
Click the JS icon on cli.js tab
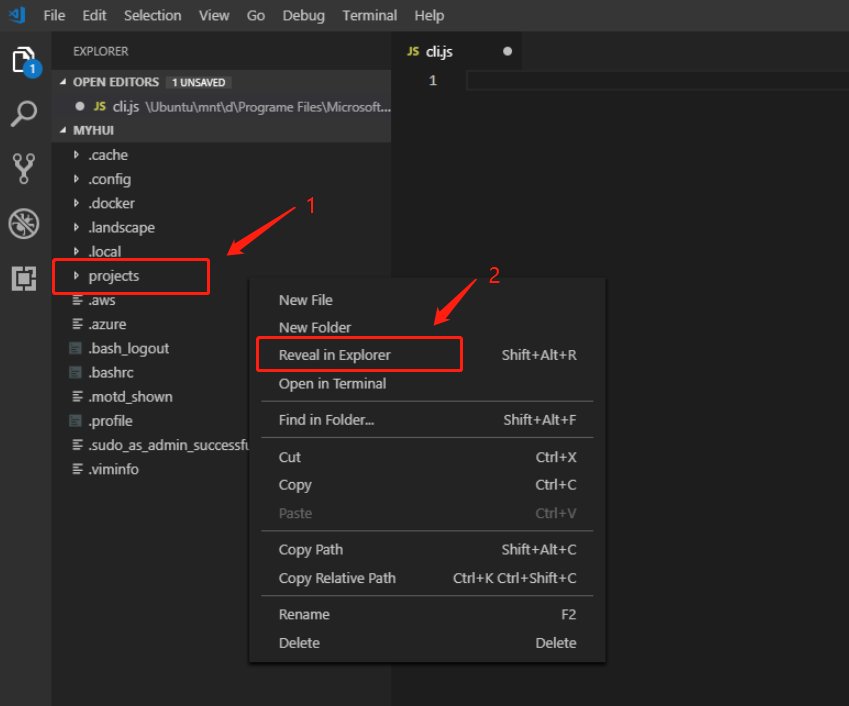click(413, 51)
